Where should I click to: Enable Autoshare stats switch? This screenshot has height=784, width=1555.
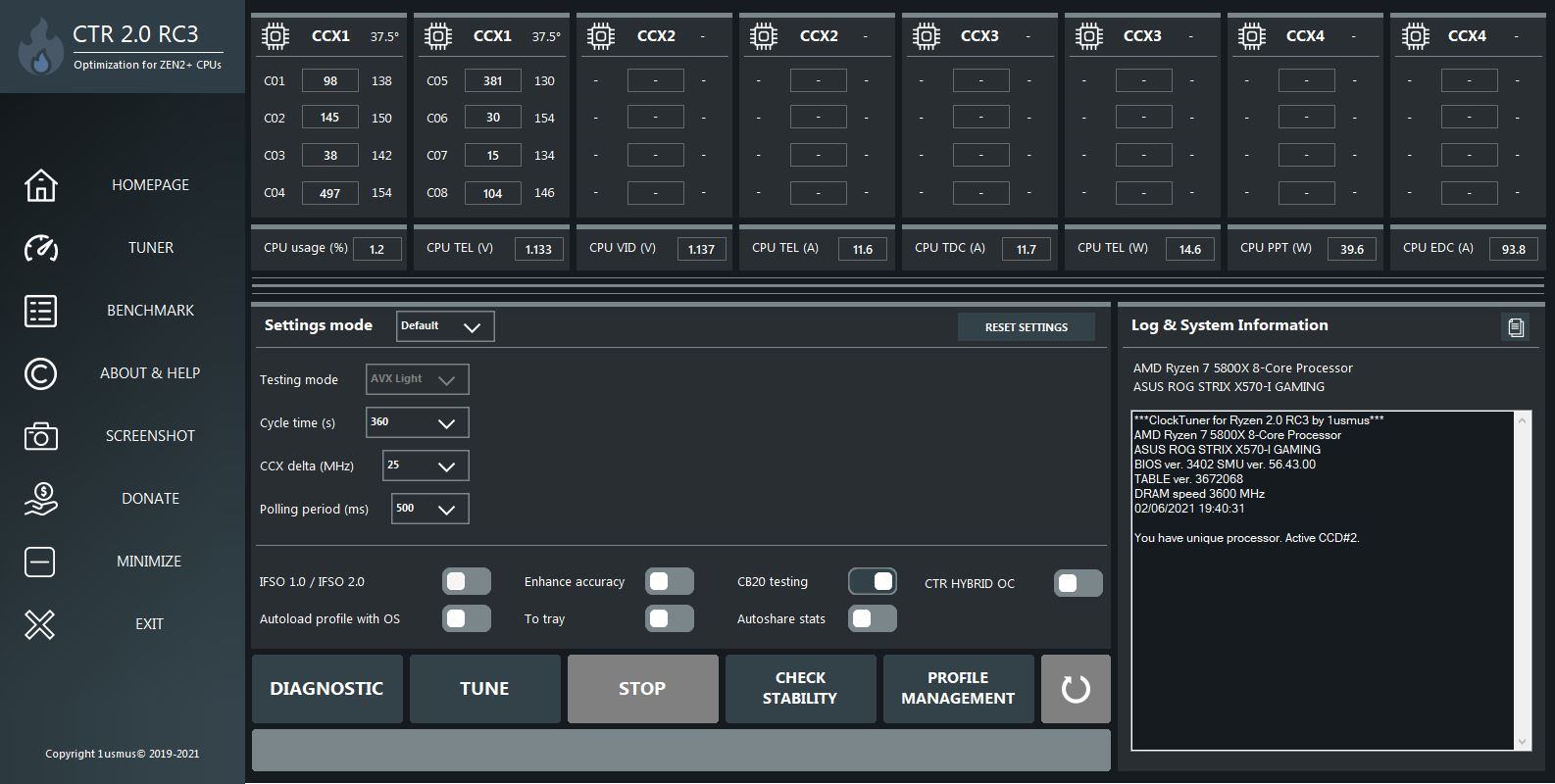[873, 618]
